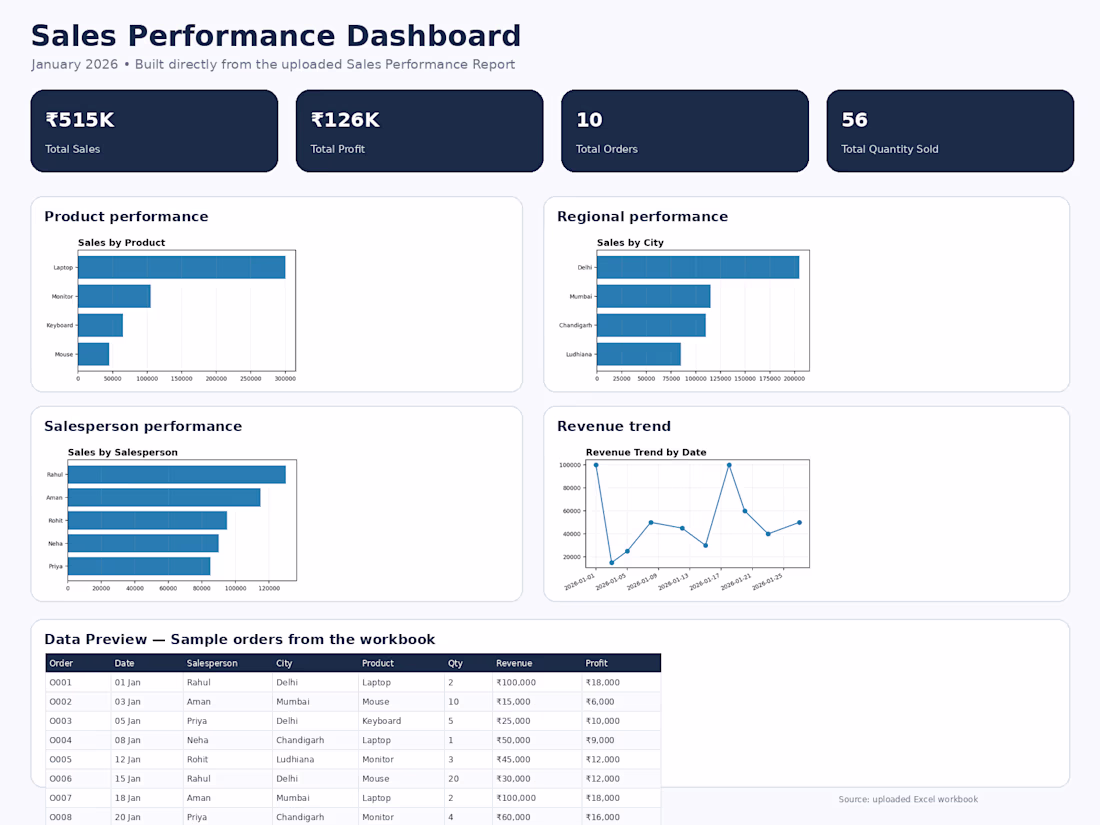Click the Source: uploaded Excel workbook note

(x=908, y=799)
